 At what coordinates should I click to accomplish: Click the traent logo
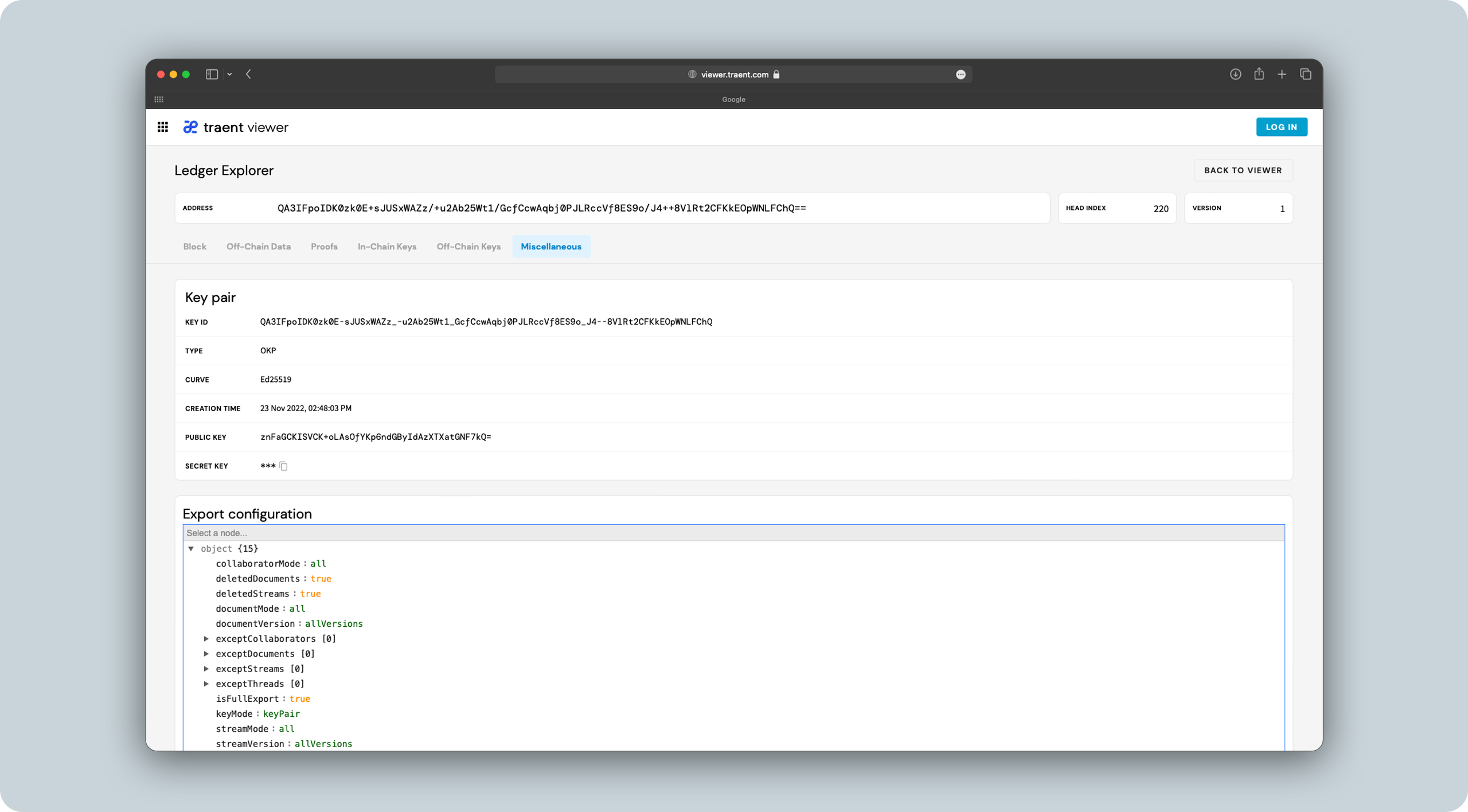[190, 127]
